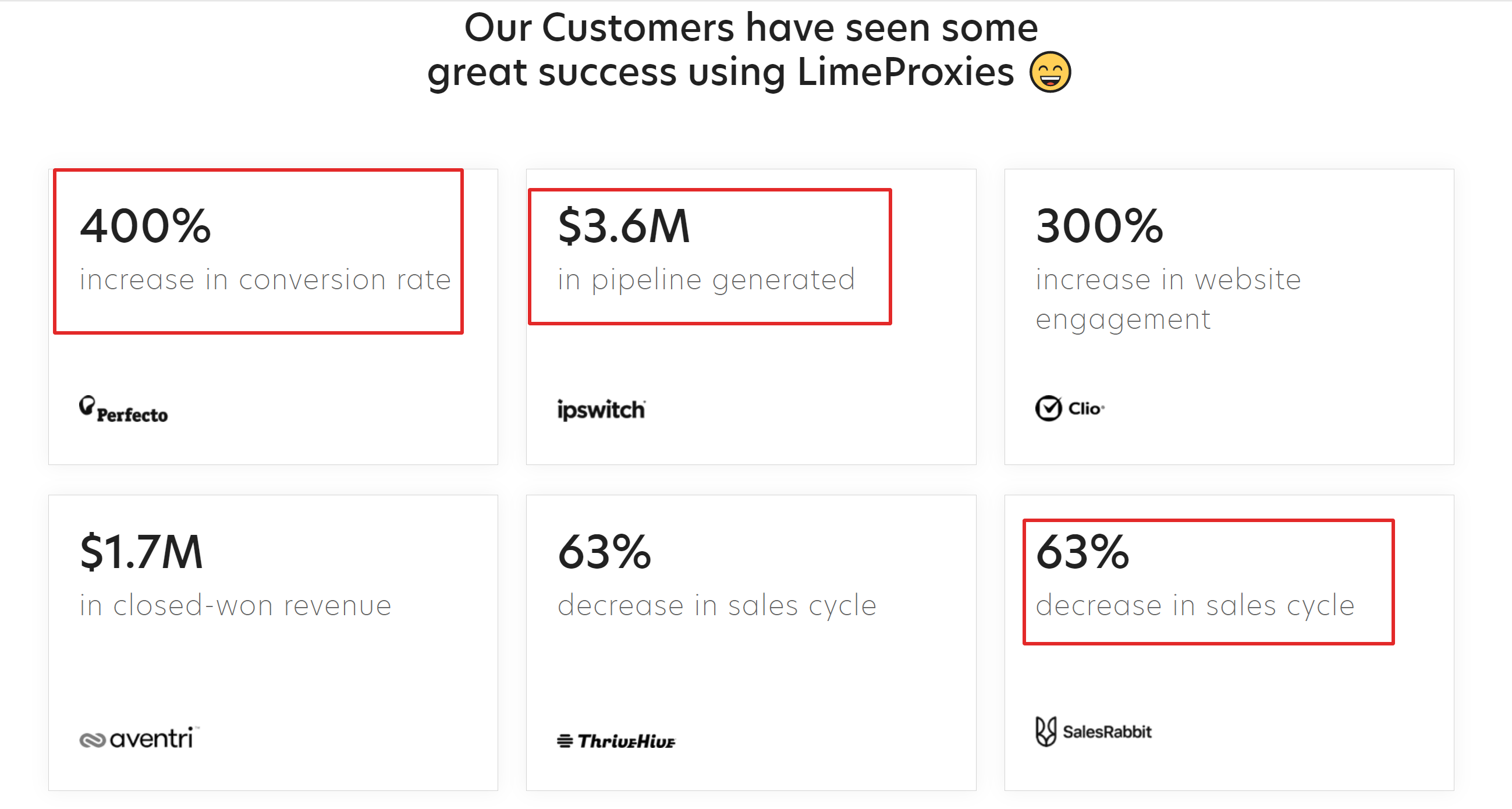Click the "400%" statistic number

click(x=145, y=226)
